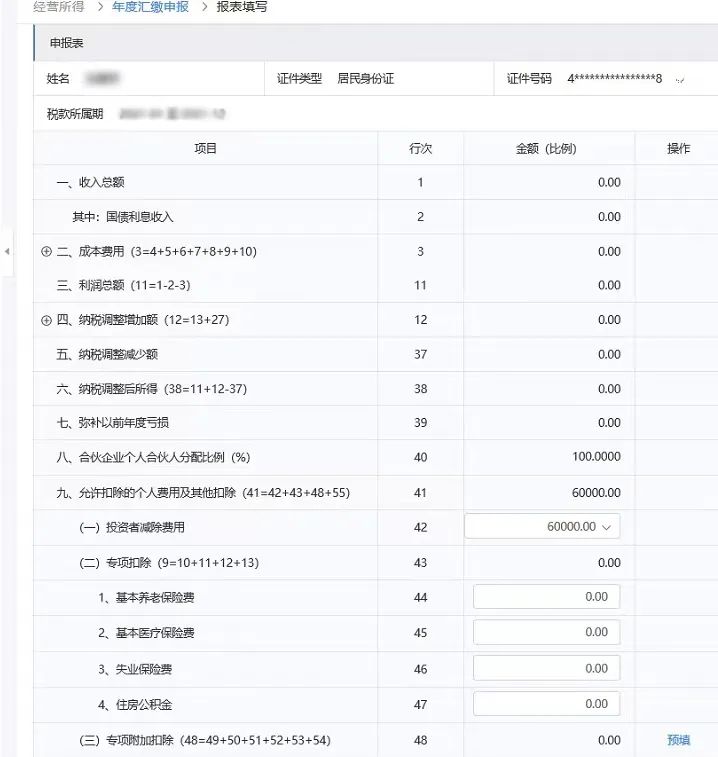Image resolution: width=718 pixels, height=757 pixels.
Task: Click the 基本医疗保险费 amount input field
Action: pos(546,632)
